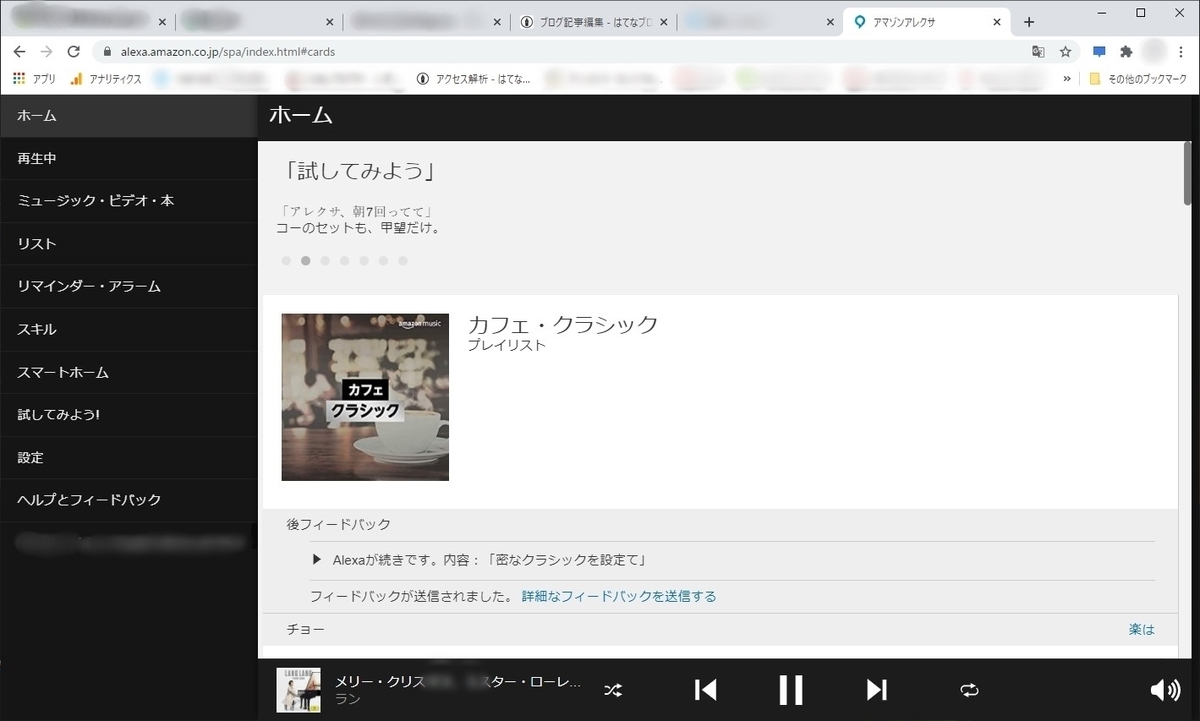Open ヘルプとフィードバック in the sidebar
The height and width of the screenshot is (721, 1200).
click(x=128, y=500)
